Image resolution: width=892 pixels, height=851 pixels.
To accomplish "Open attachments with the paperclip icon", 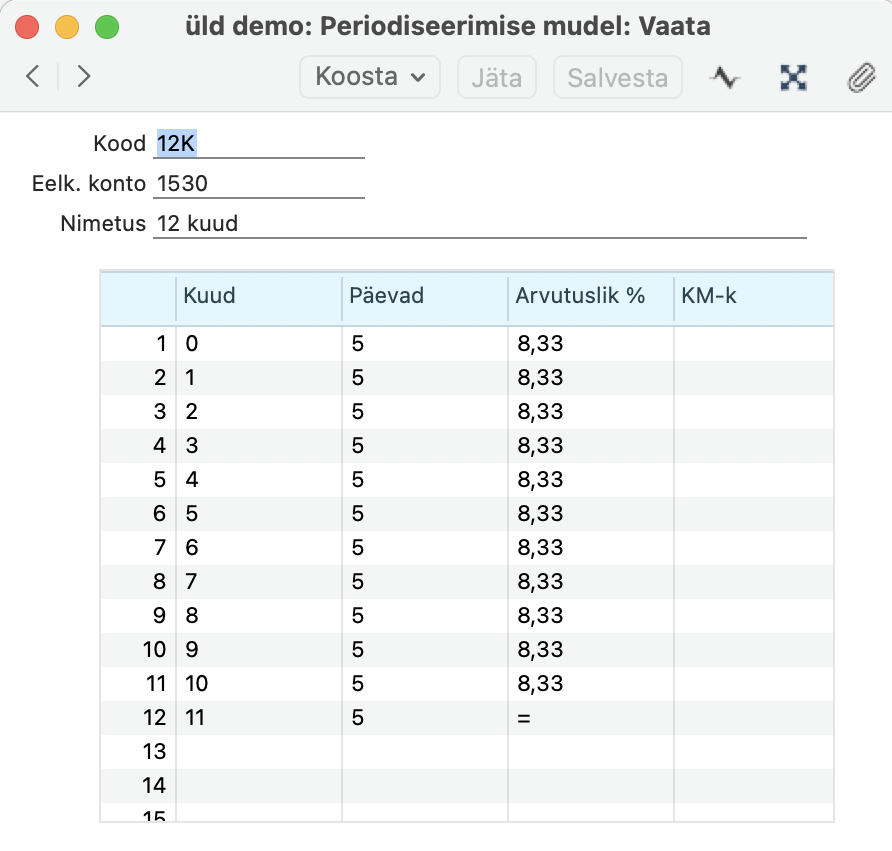I will coord(859,78).
